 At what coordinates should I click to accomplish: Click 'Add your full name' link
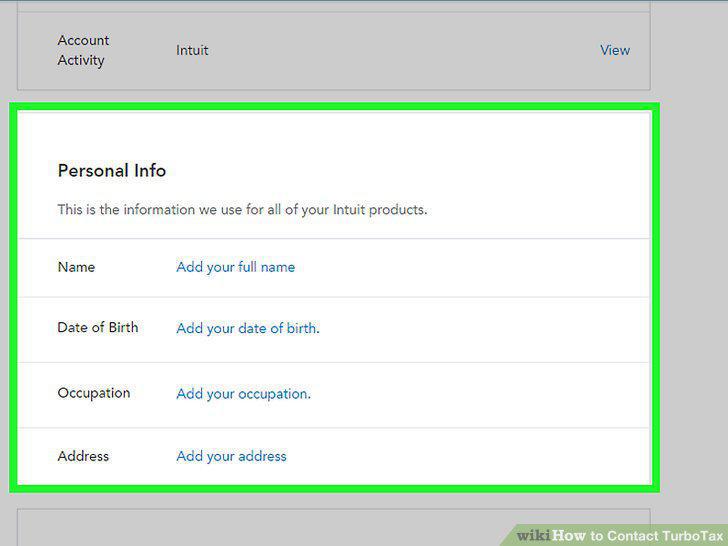[x=235, y=267]
